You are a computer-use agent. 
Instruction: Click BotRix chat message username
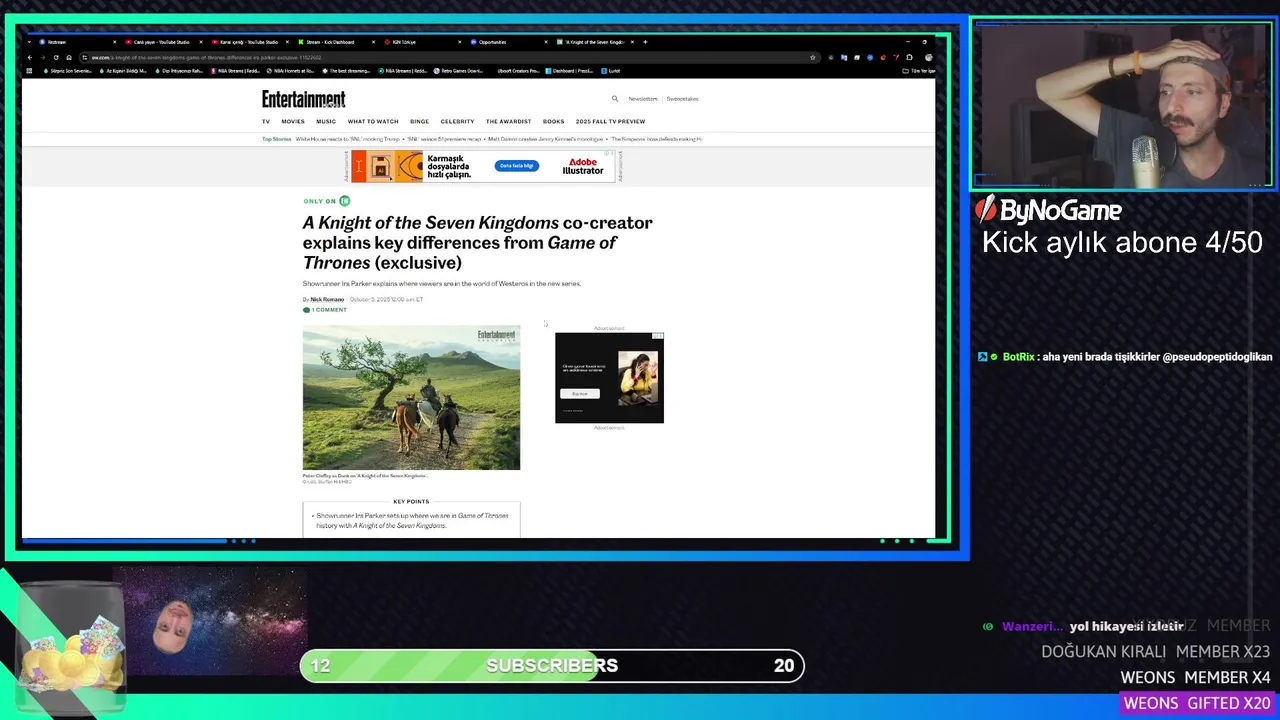(1019, 357)
